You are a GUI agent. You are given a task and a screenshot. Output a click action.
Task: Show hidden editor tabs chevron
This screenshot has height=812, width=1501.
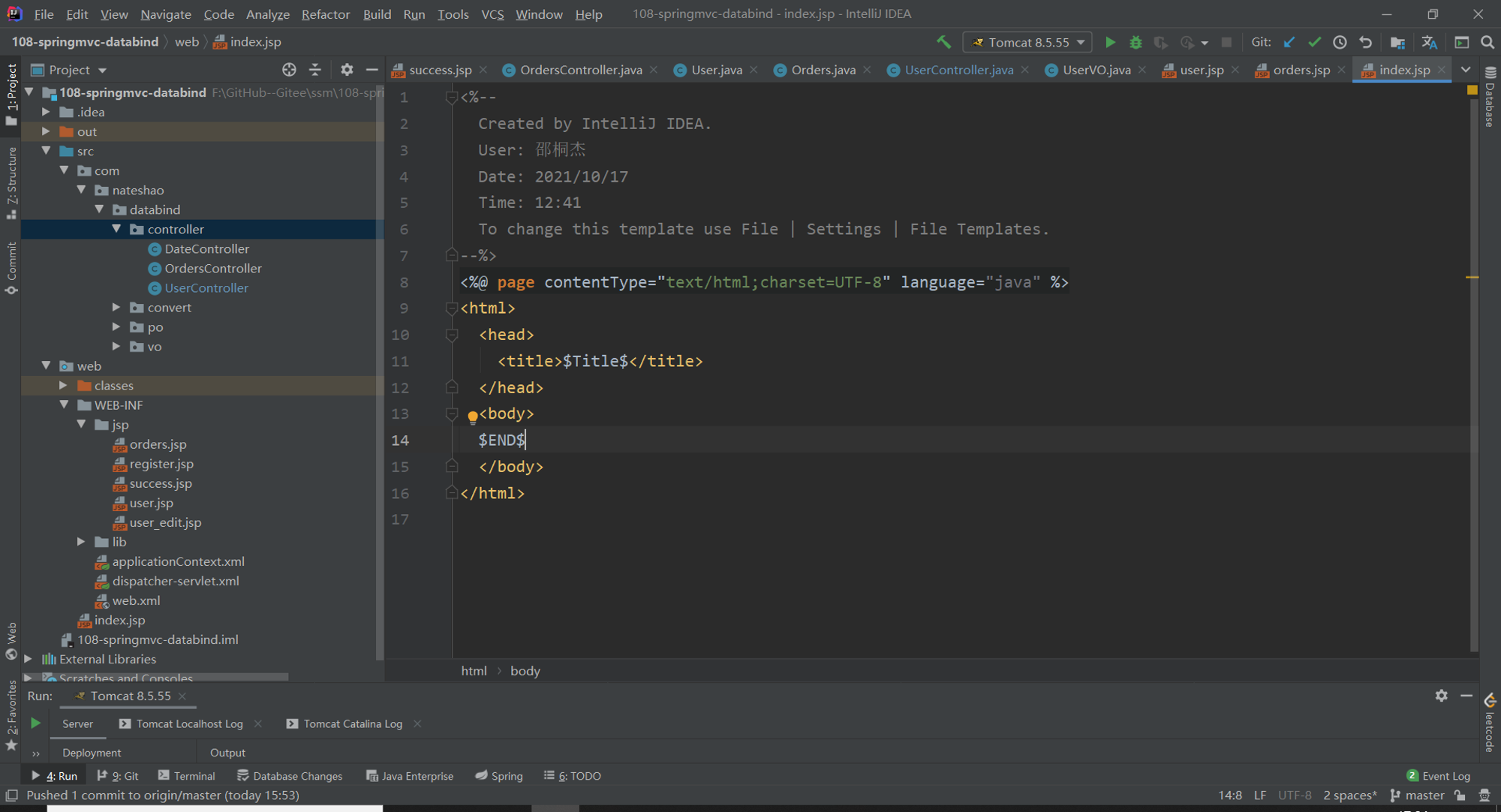pos(1466,70)
